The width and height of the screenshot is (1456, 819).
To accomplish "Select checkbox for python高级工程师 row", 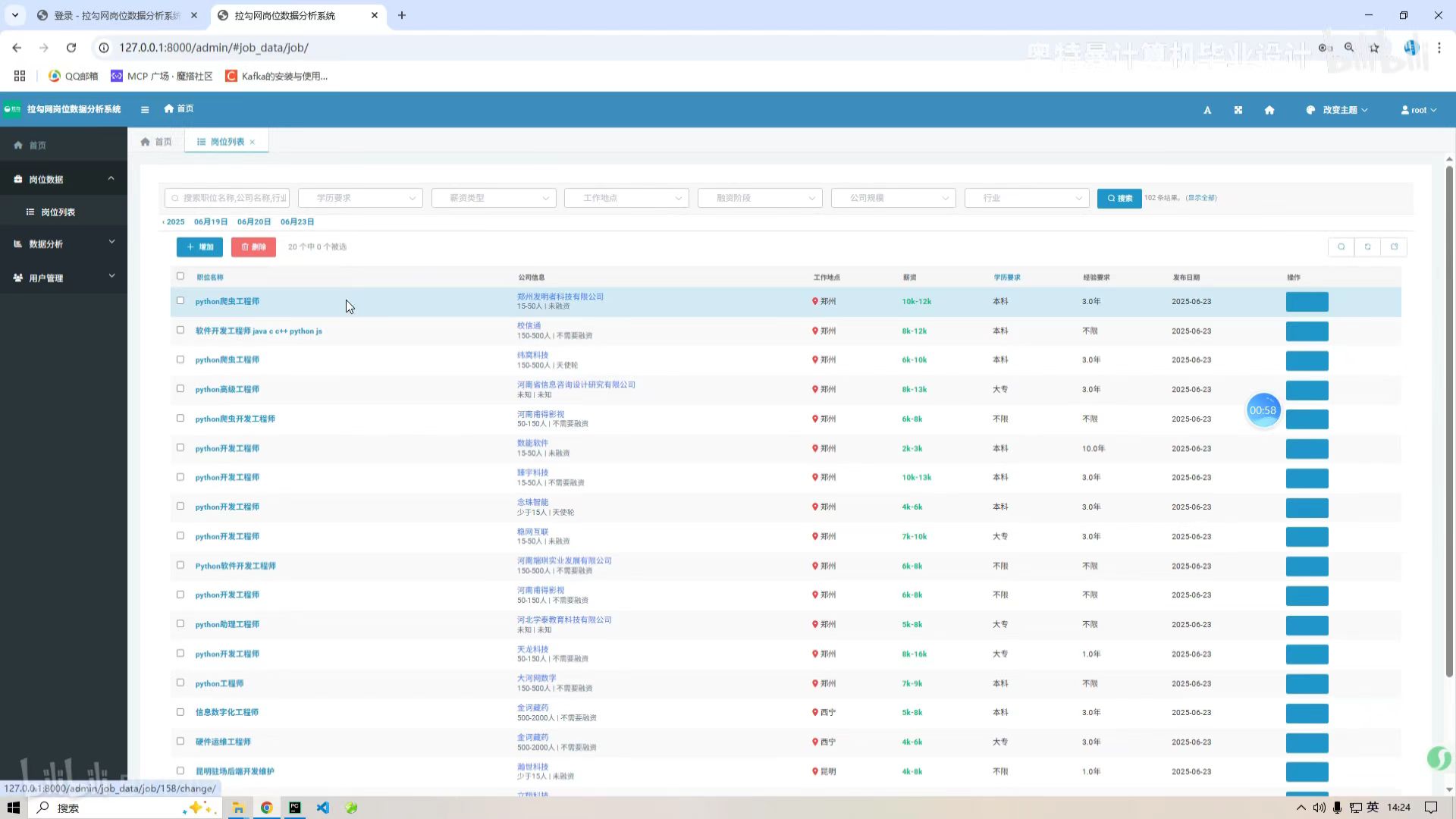I will (x=180, y=388).
